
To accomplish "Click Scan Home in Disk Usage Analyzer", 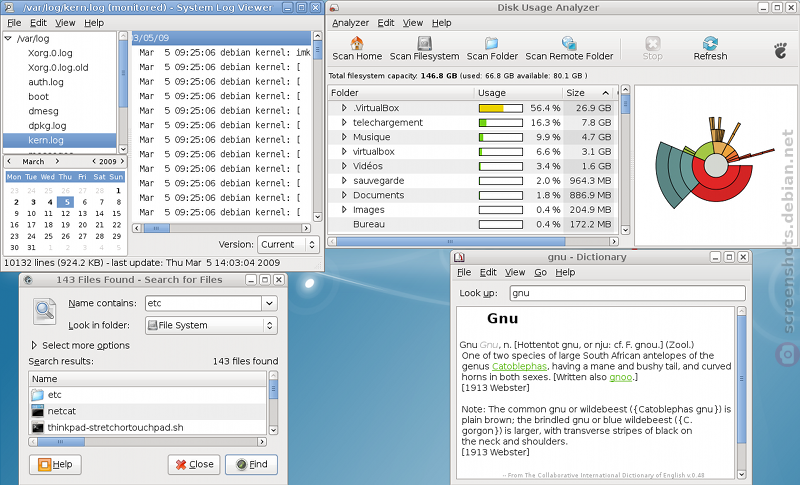I will pyautogui.click(x=357, y=49).
